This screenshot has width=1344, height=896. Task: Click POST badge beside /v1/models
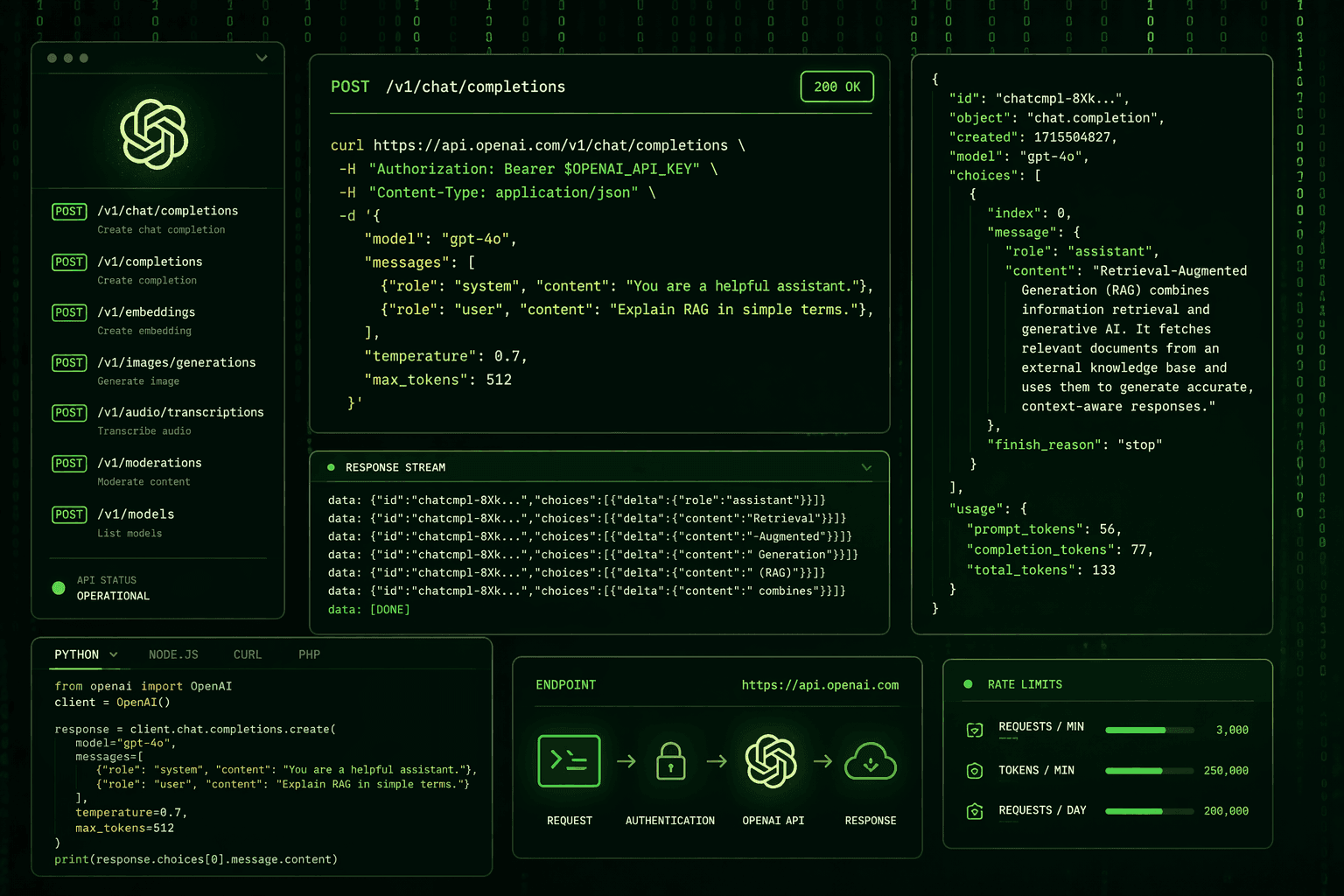[69, 514]
